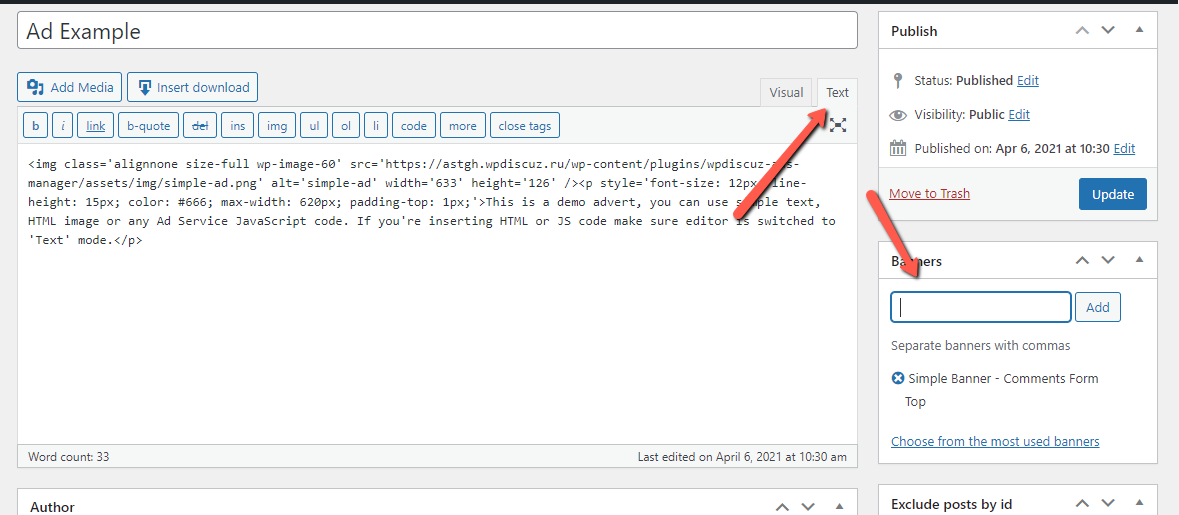The width and height of the screenshot is (1179, 515).
Task: Click the Move to Trash link
Action: click(x=929, y=193)
